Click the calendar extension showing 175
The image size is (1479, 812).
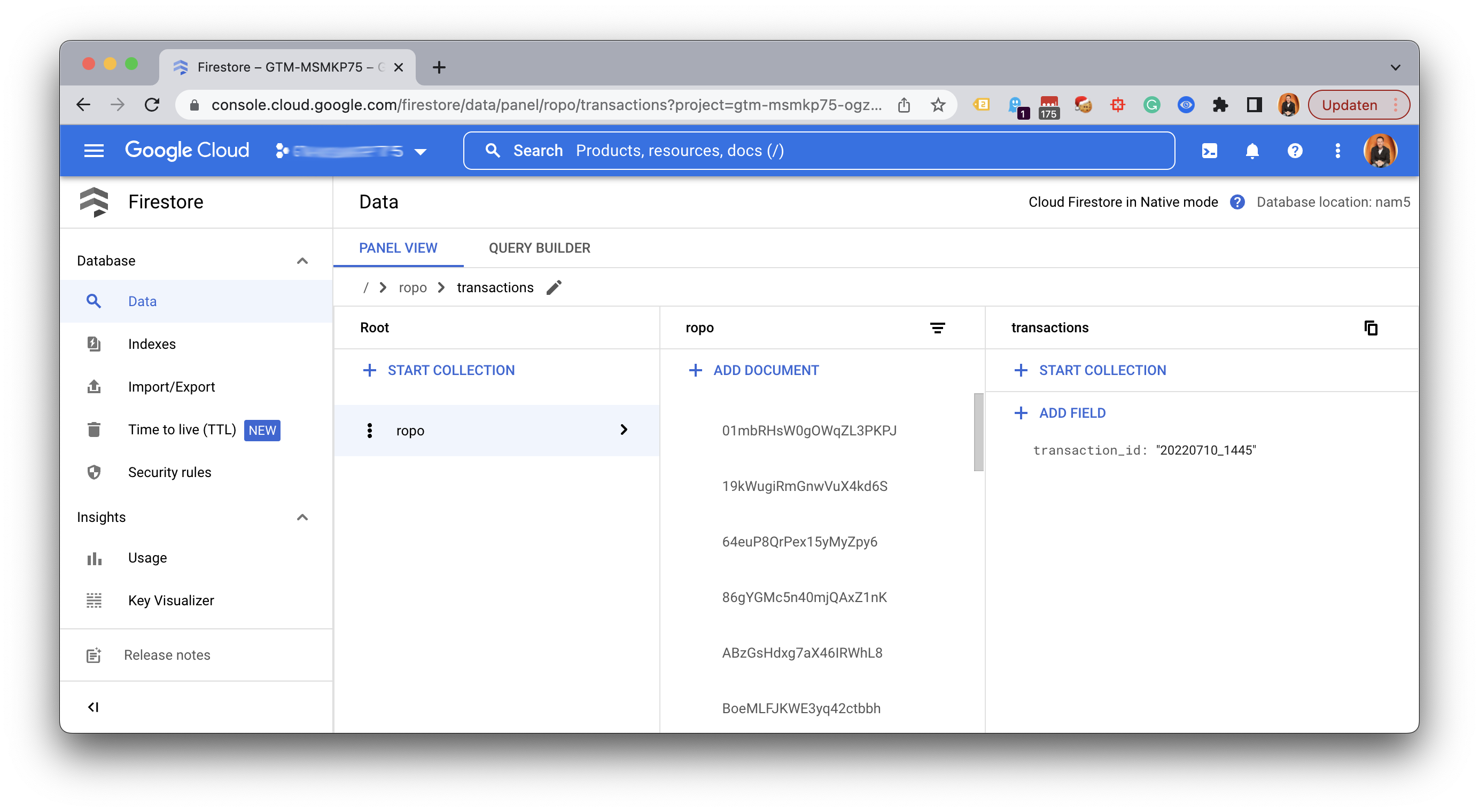tap(1048, 107)
